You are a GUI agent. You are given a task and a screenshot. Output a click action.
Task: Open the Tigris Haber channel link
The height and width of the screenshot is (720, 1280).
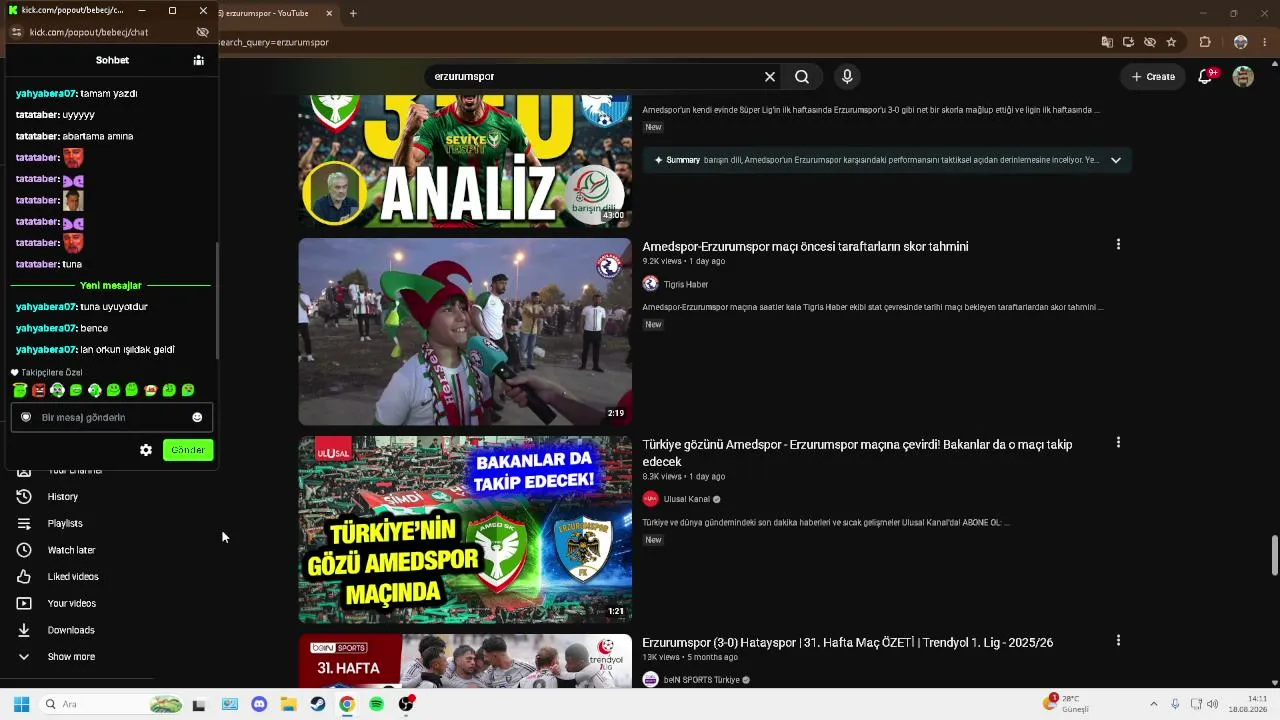[686, 285]
